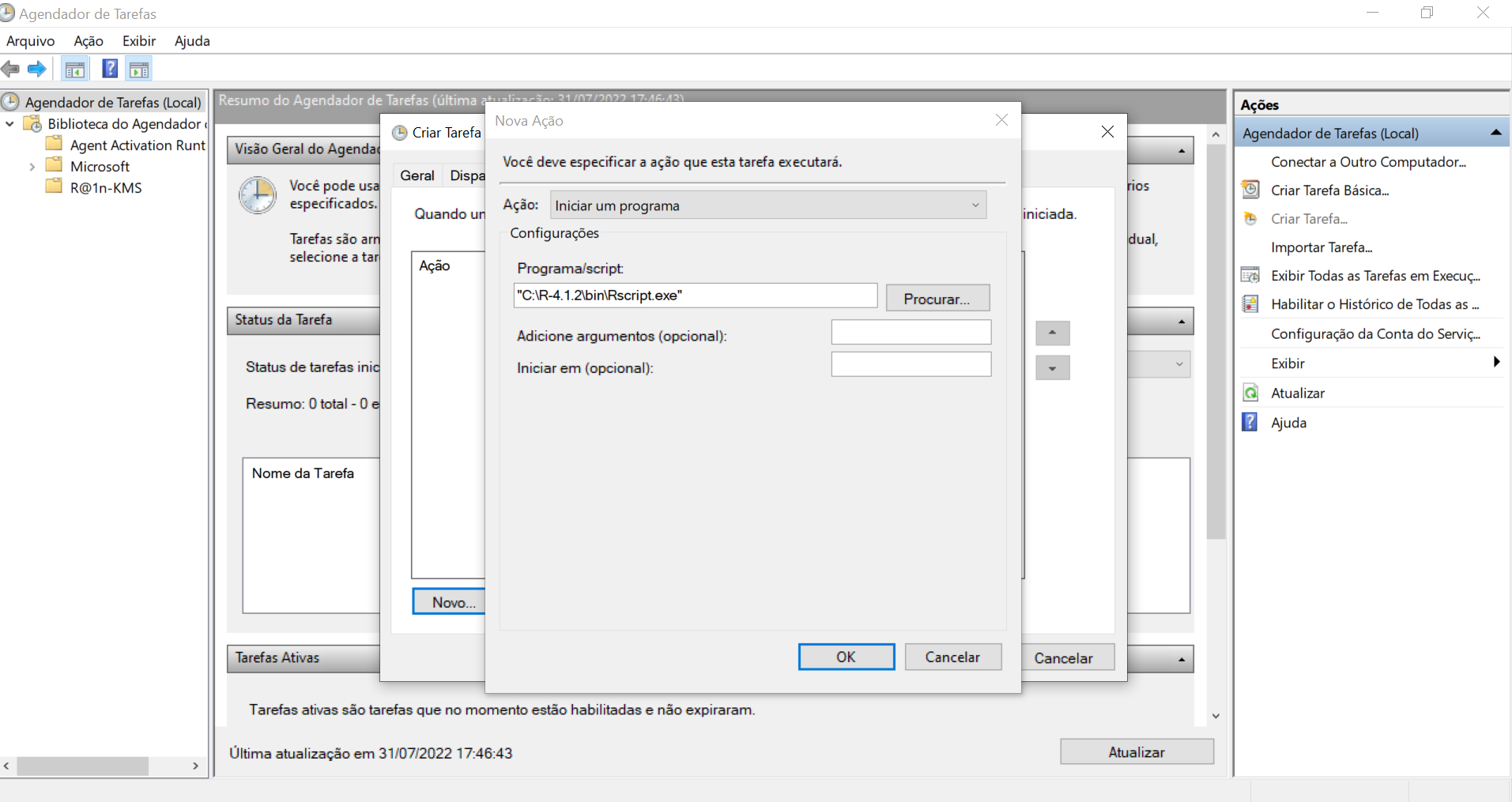Click the Adicione argumentos input field

click(911, 333)
